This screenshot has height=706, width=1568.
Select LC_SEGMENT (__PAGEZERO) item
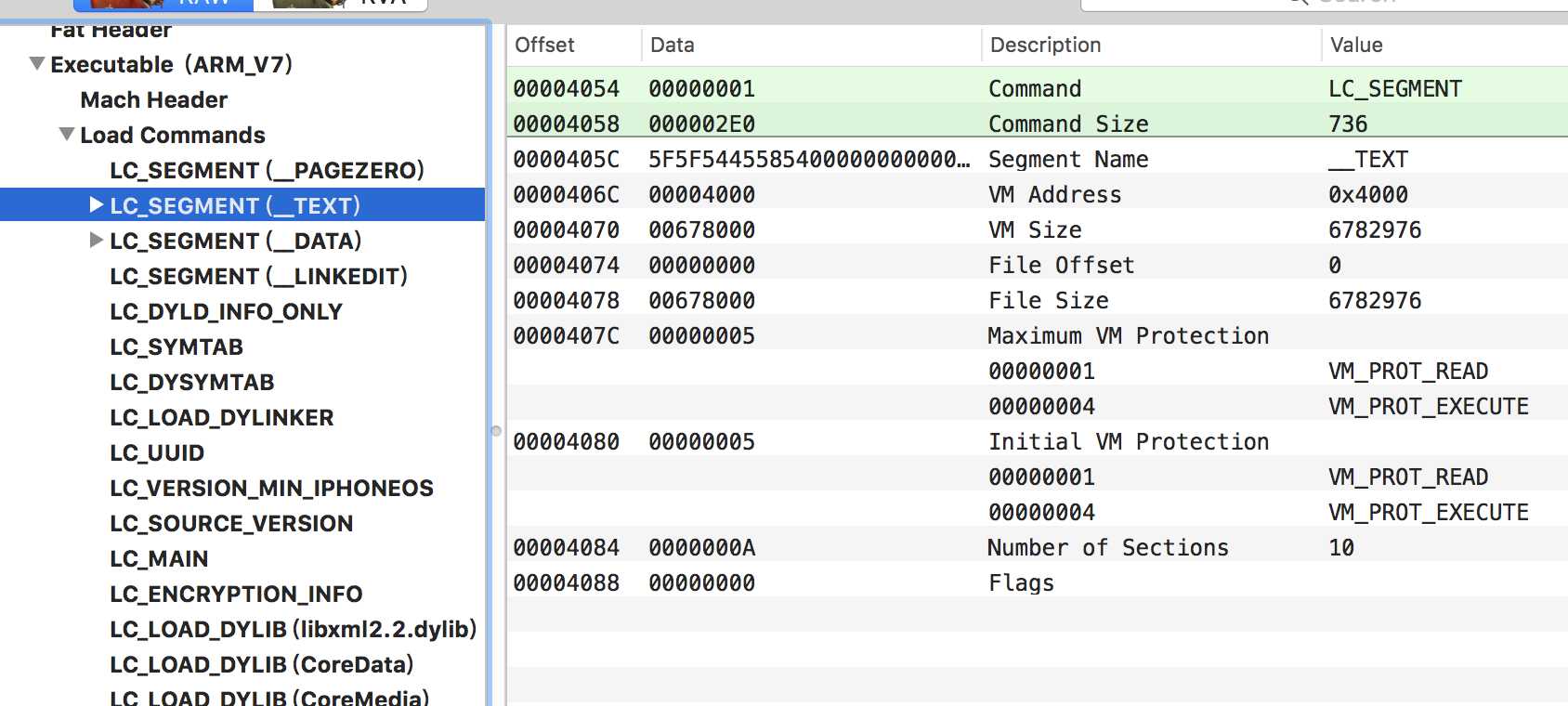pyautogui.click(x=267, y=170)
